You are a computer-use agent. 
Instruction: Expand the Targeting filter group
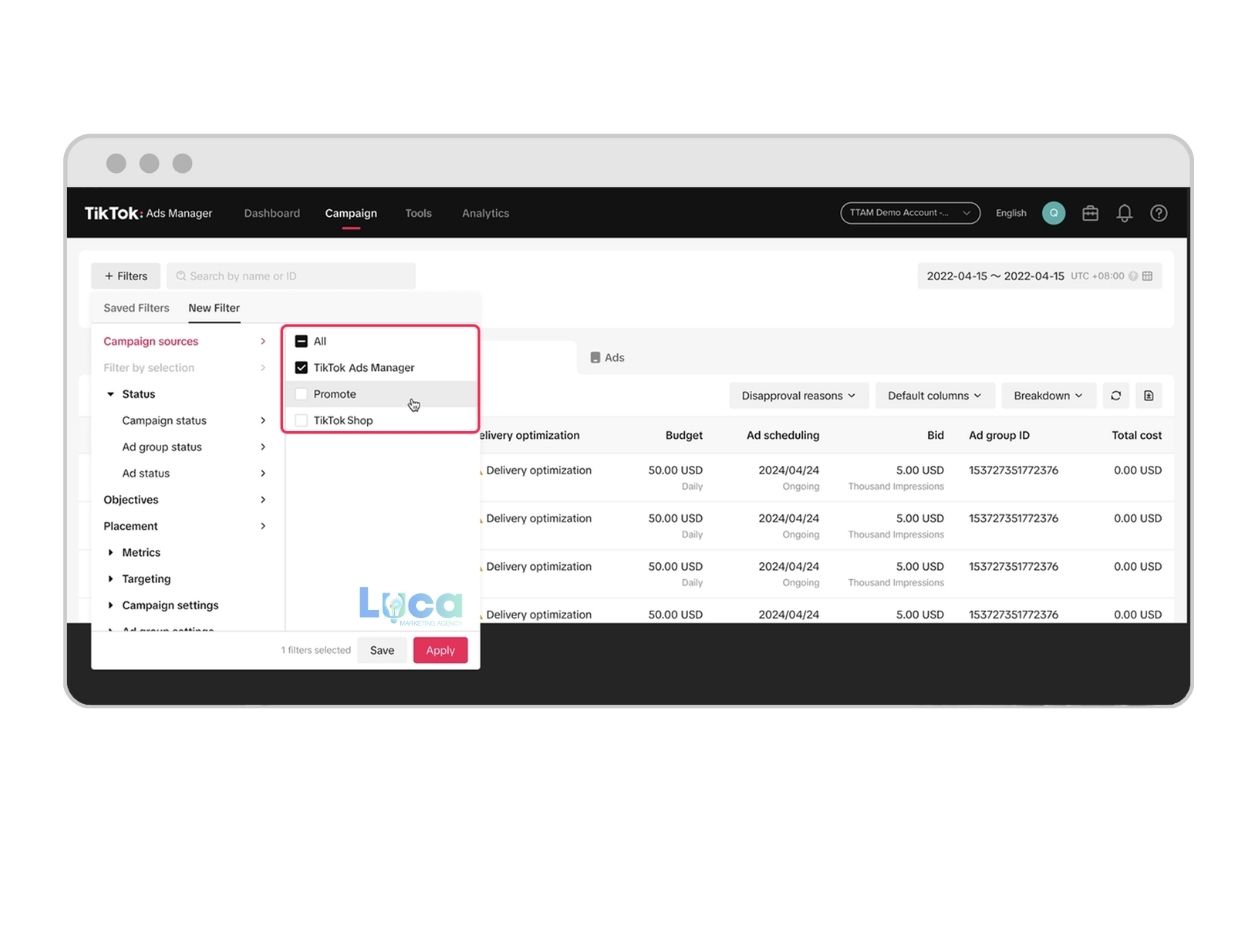click(x=111, y=579)
